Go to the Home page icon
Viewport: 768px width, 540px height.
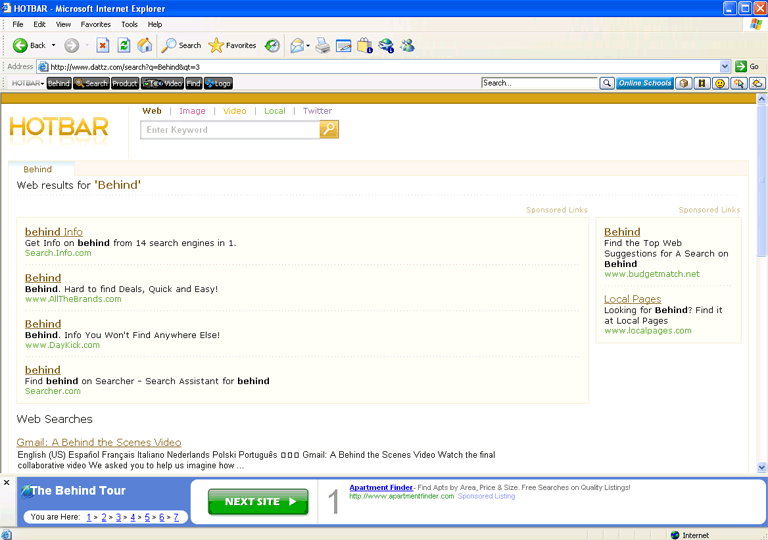tap(145, 45)
